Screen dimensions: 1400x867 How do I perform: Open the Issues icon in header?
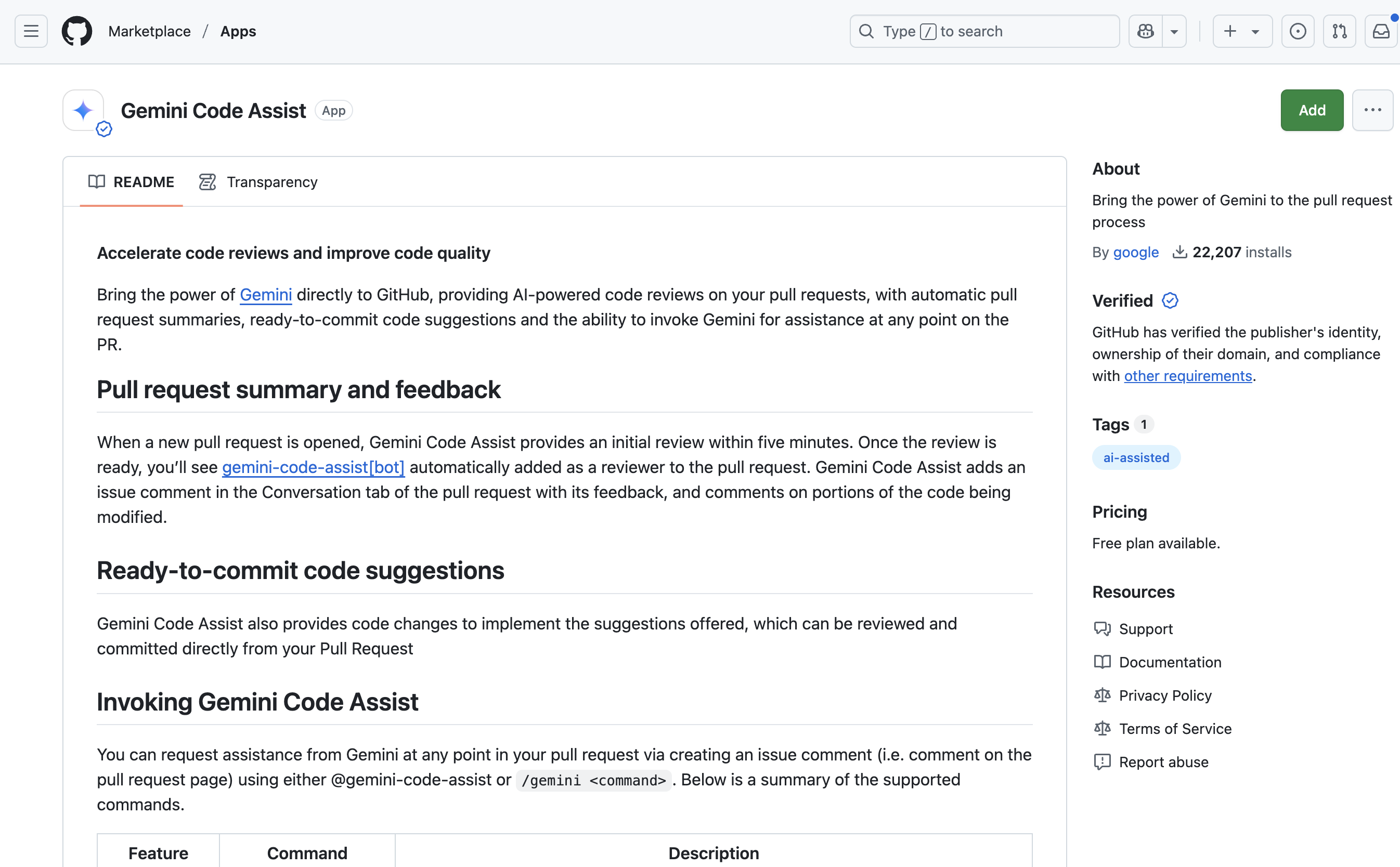[1298, 32]
